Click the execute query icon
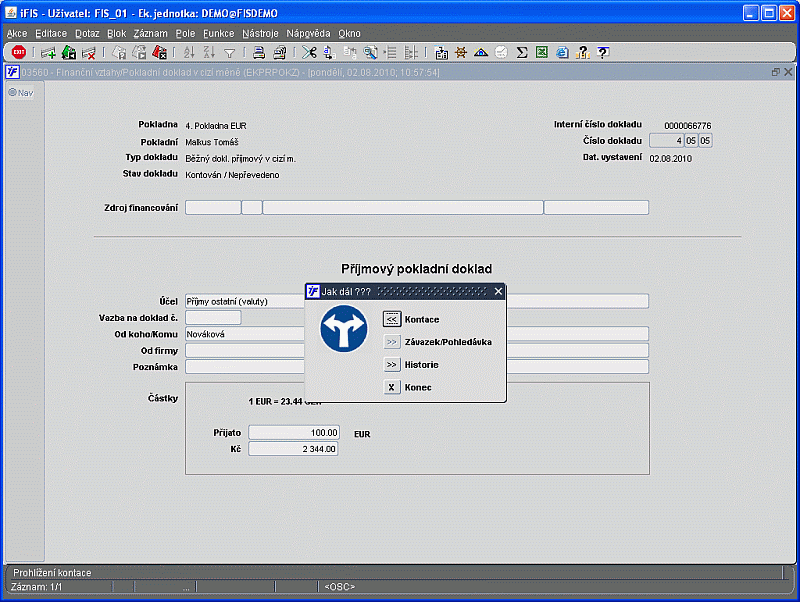This screenshot has height=602, width=800. (139, 52)
